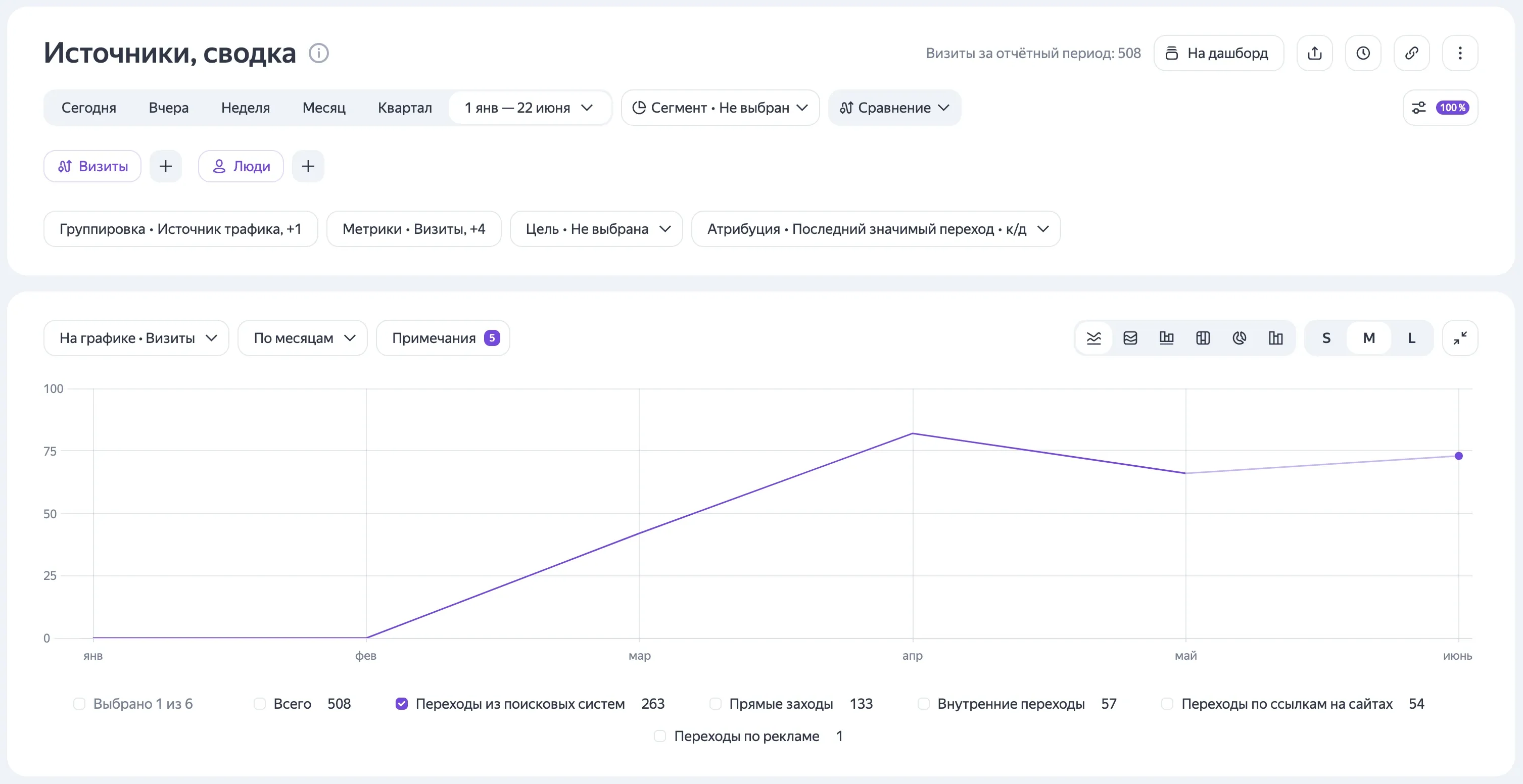
Task: Switch to pie chart view icon
Action: (1239, 338)
